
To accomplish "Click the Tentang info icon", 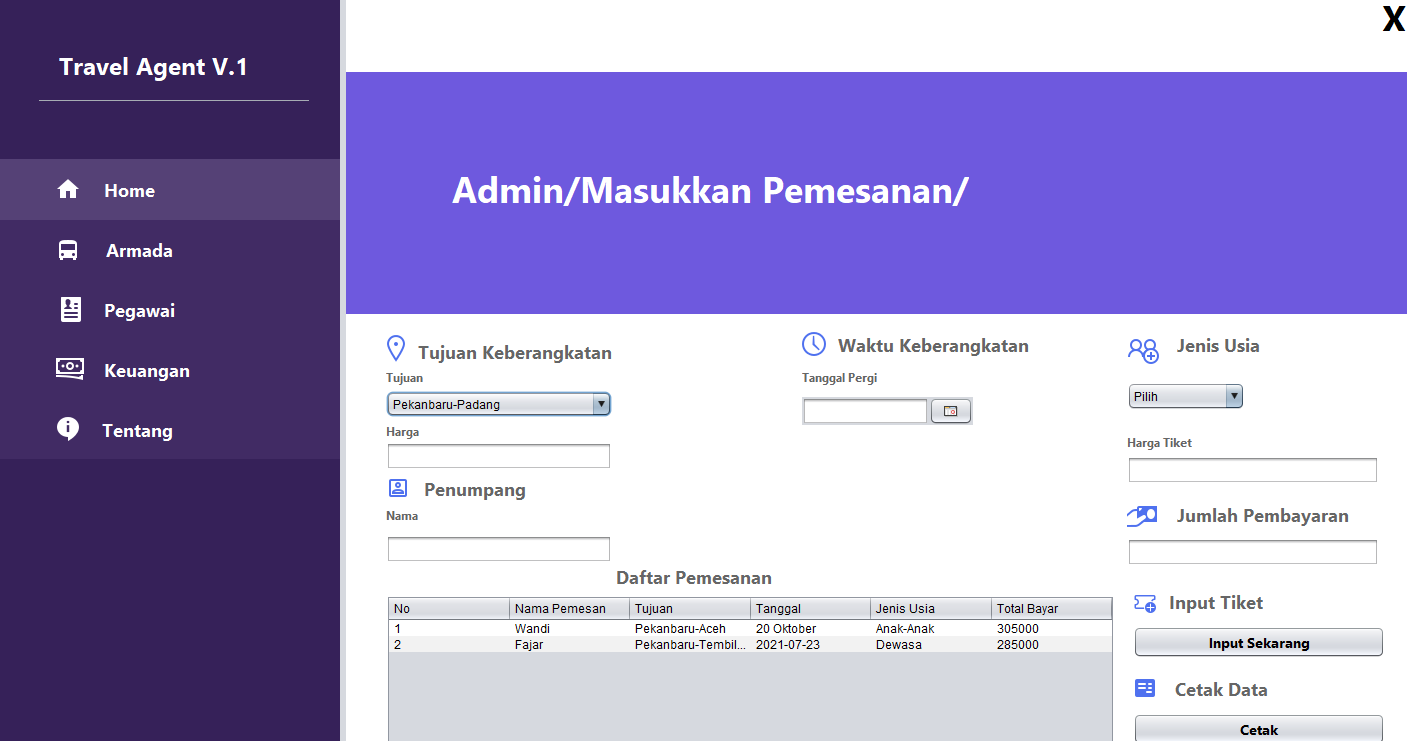I will point(68,429).
